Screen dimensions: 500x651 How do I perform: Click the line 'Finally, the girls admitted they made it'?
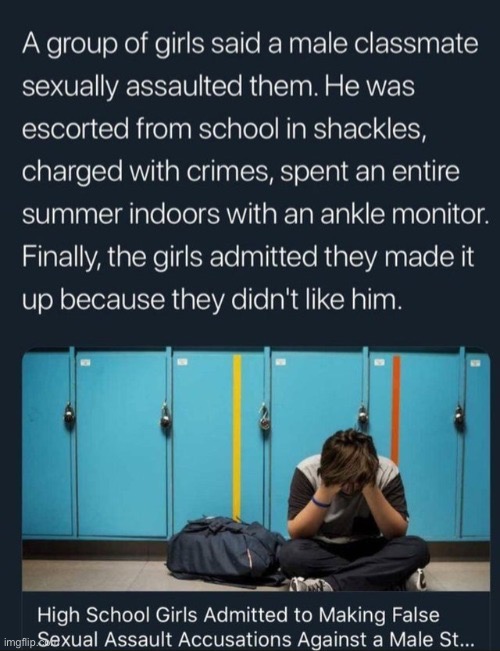point(248,257)
